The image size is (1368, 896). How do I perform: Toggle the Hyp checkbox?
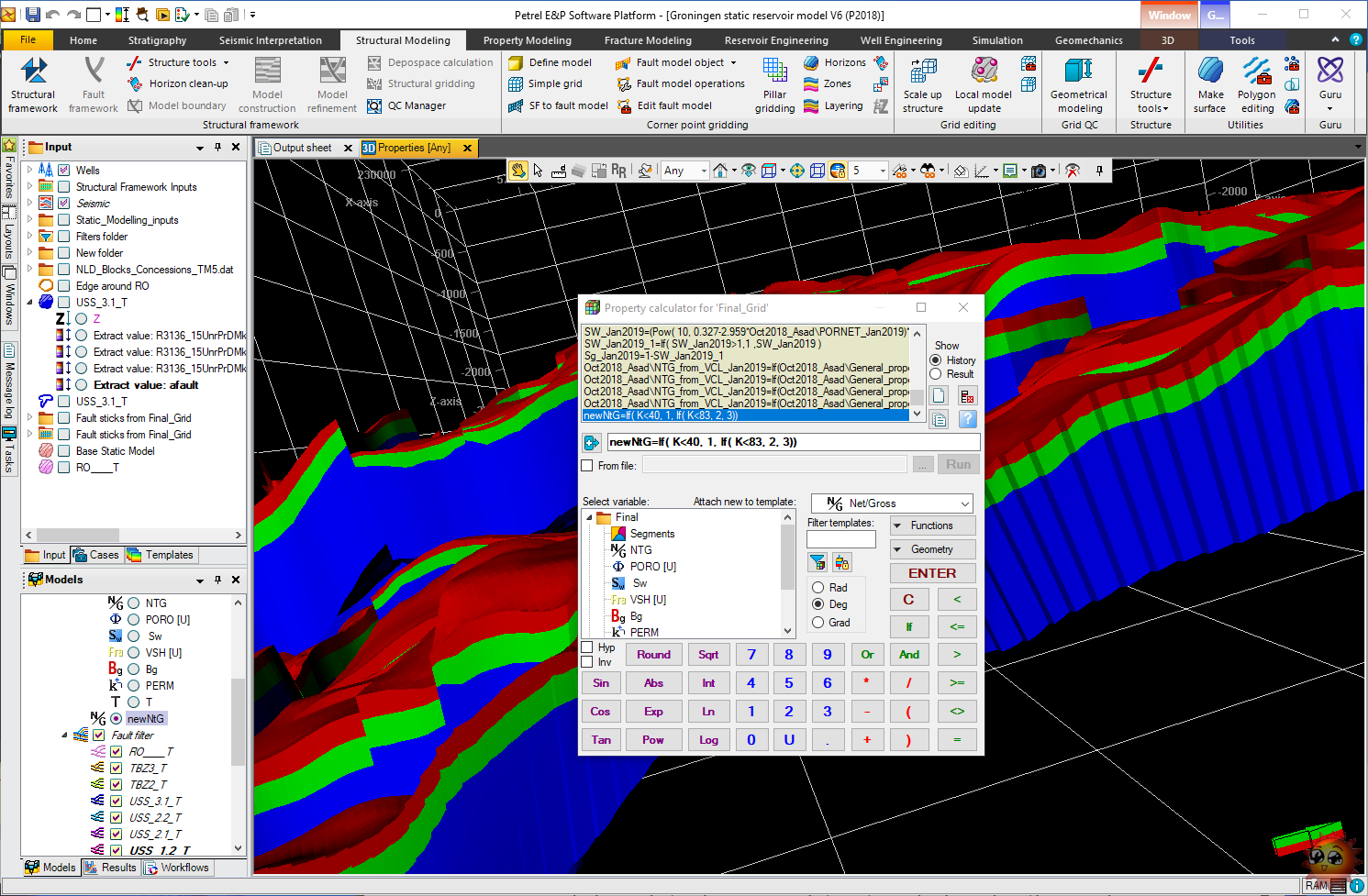click(587, 647)
